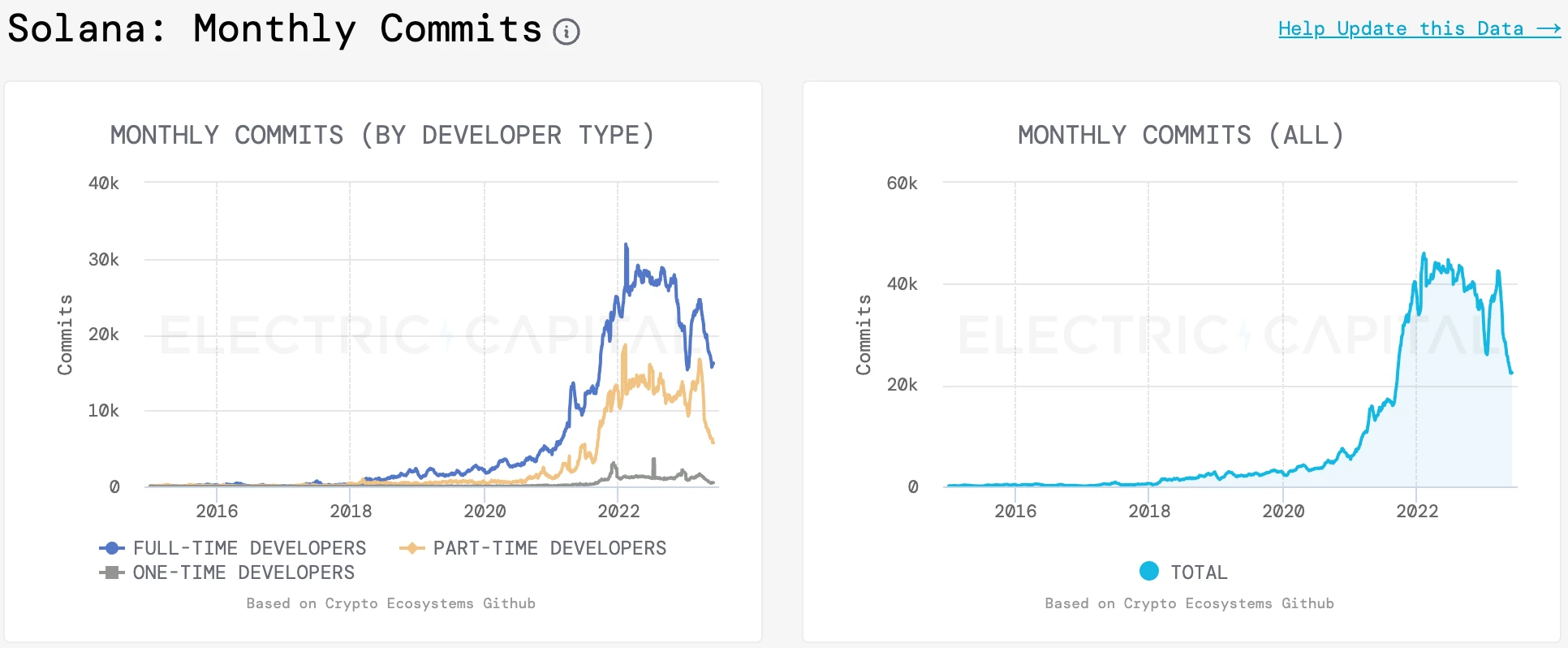Click the gray One-Time Developers legend marker
The height and width of the screenshot is (648, 1568).
[x=112, y=572]
